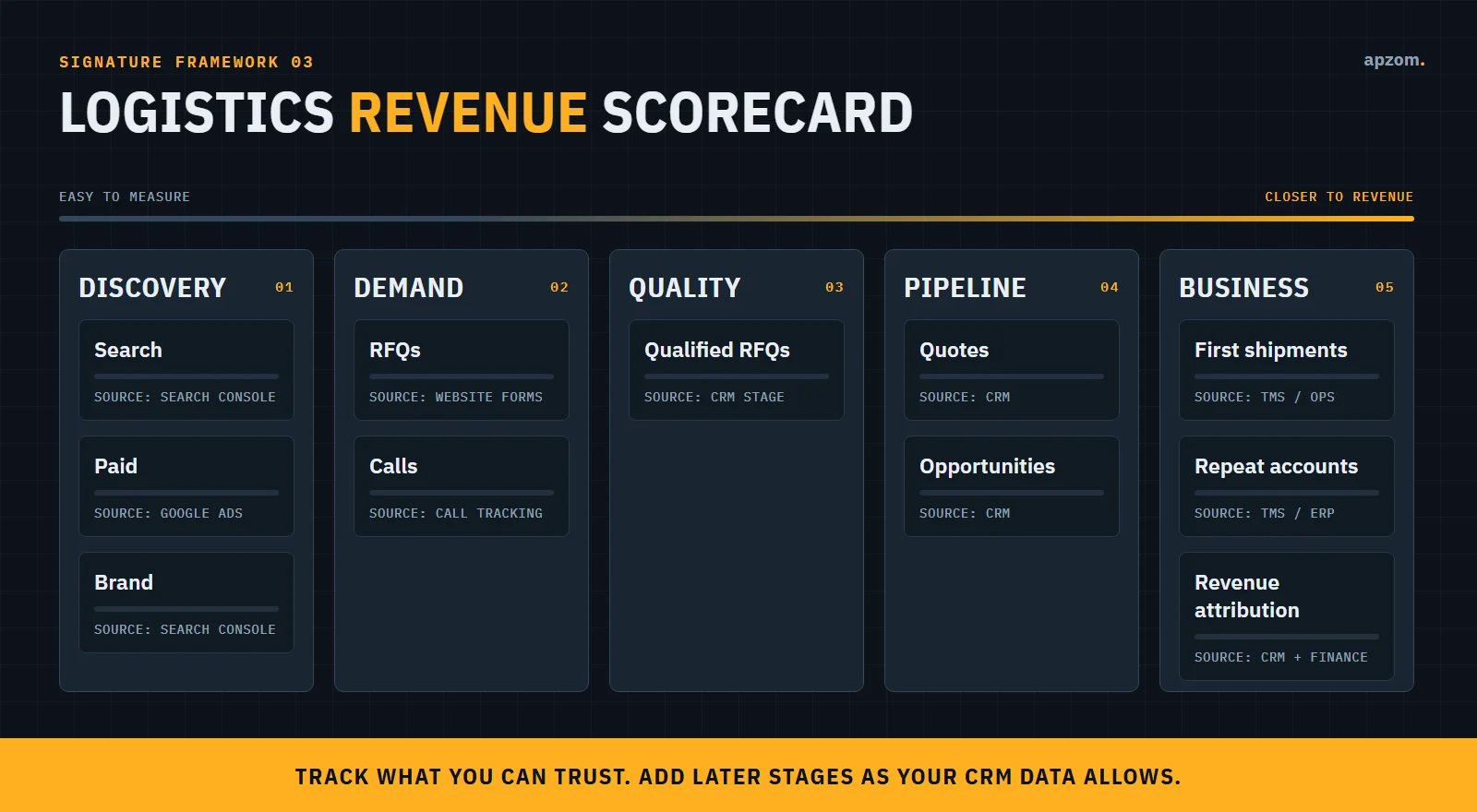Click the 'Calls' metric title
Screen dimensions: 1477x812
pyautogui.click(x=393, y=466)
